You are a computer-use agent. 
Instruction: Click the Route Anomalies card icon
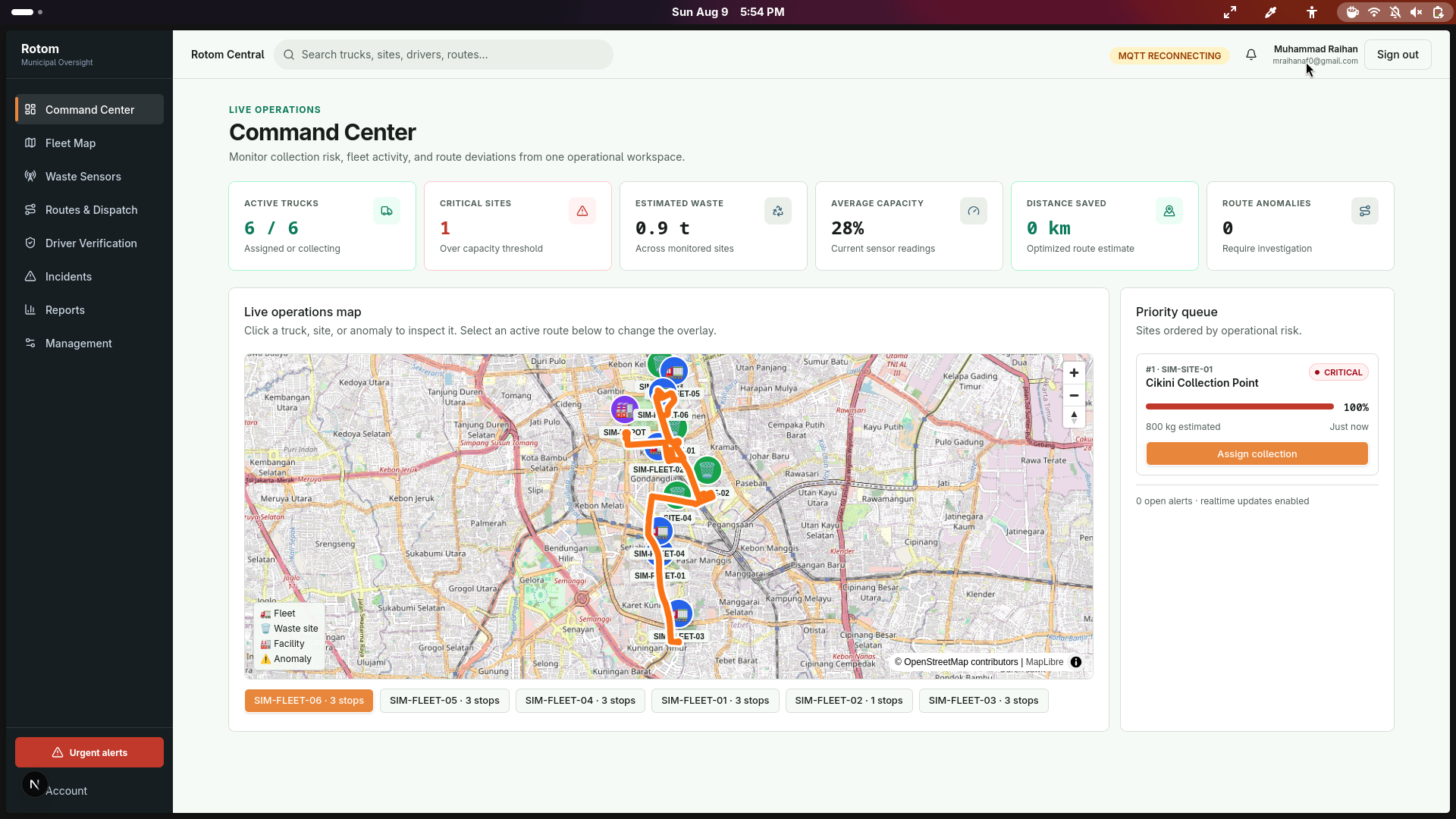1365,211
